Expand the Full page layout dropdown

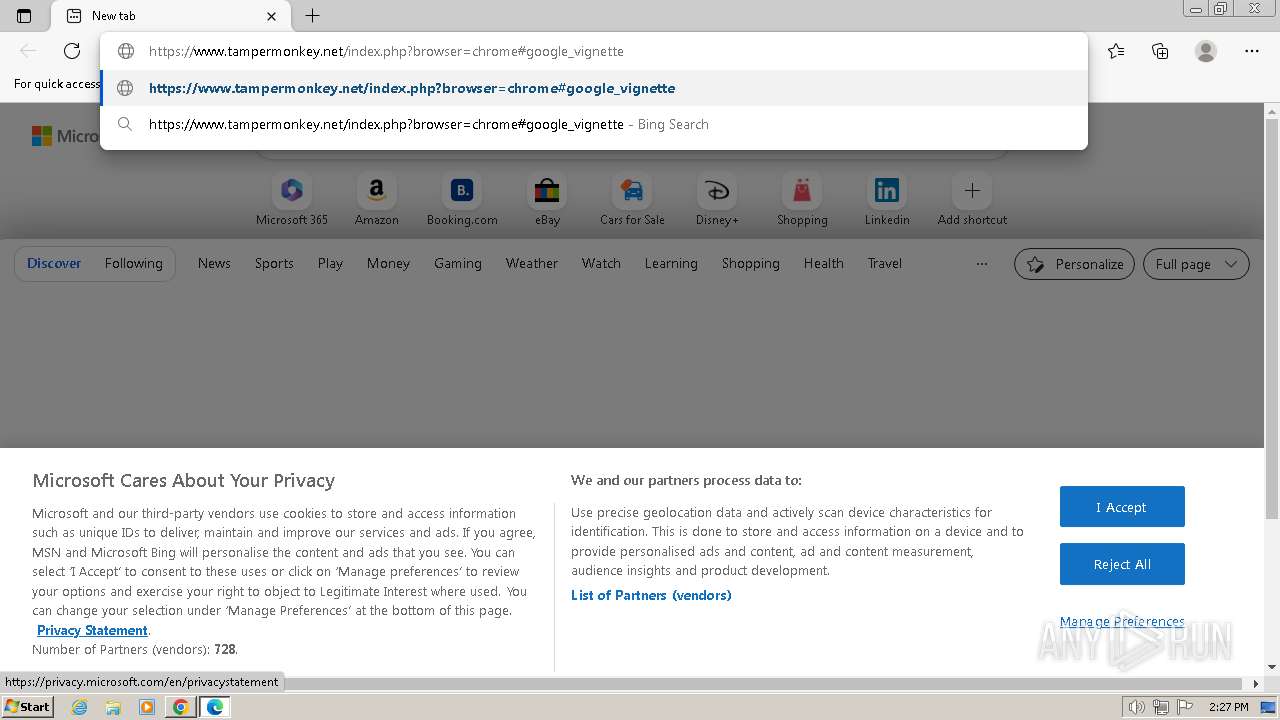(1196, 264)
